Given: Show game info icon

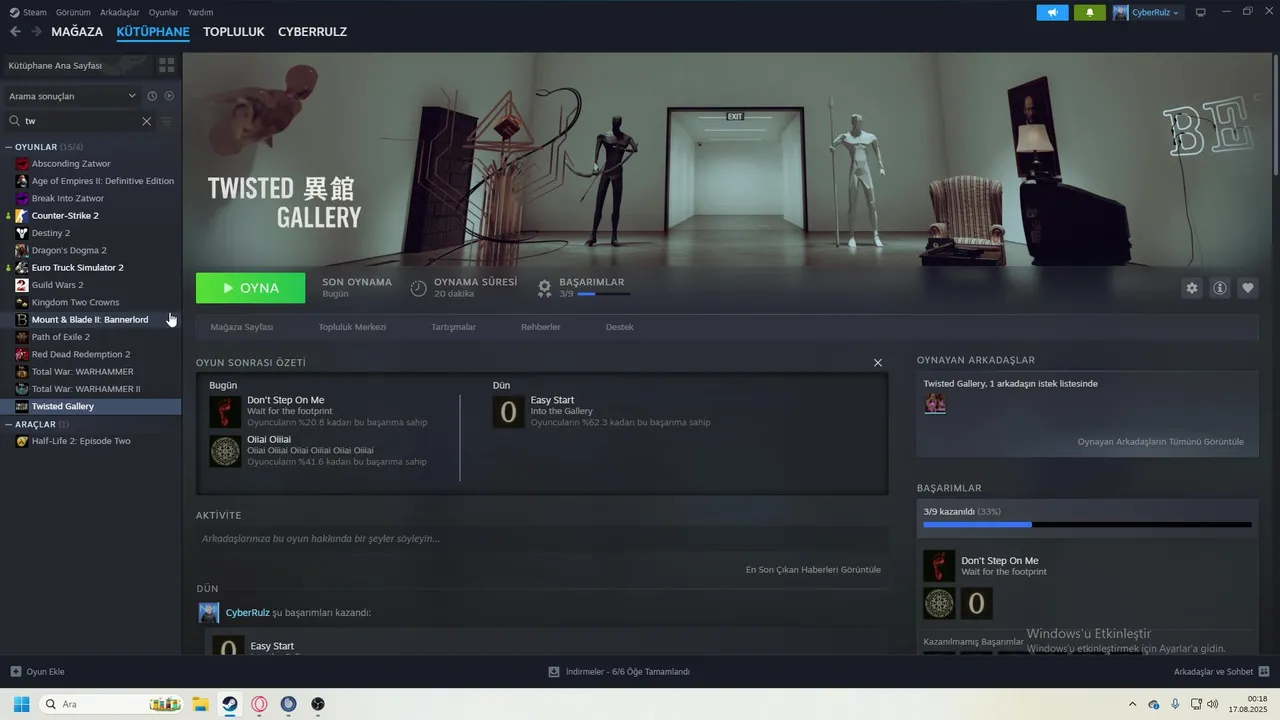Looking at the screenshot, I should pyautogui.click(x=1220, y=288).
